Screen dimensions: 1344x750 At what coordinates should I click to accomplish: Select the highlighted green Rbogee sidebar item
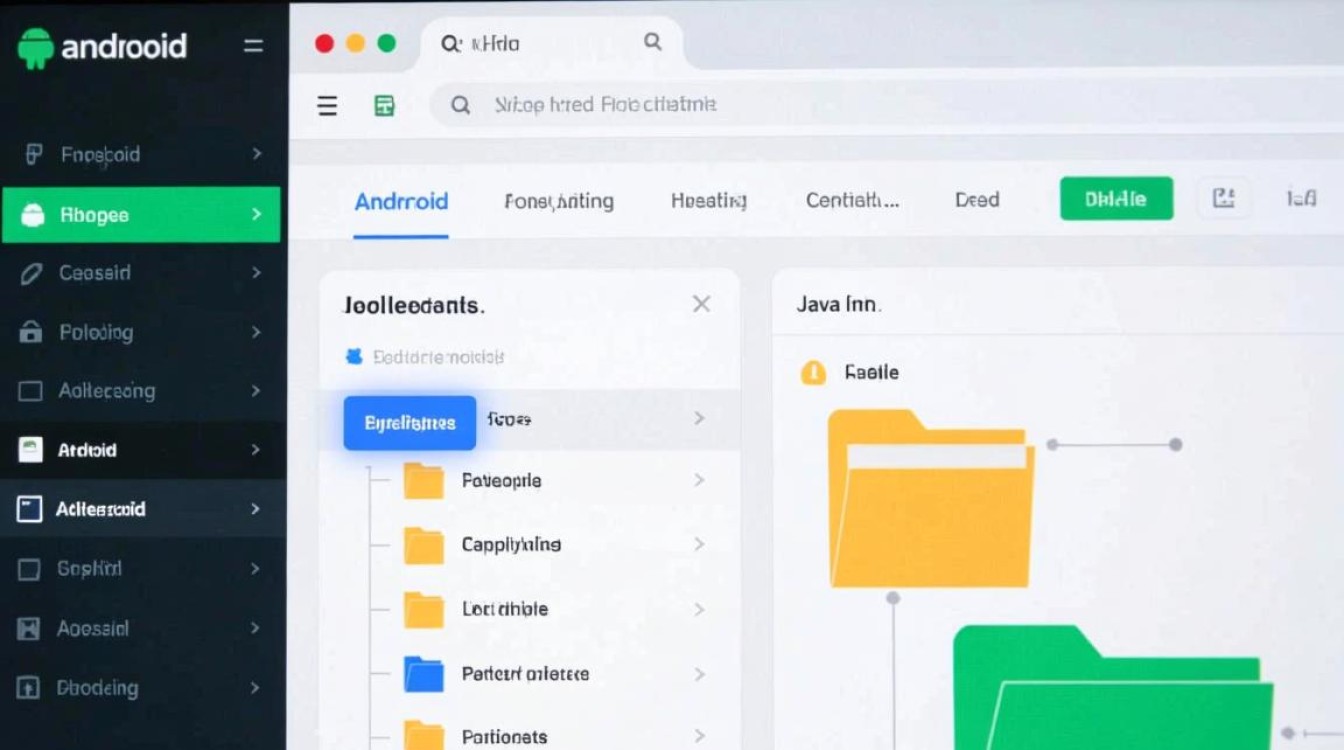click(140, 214)
